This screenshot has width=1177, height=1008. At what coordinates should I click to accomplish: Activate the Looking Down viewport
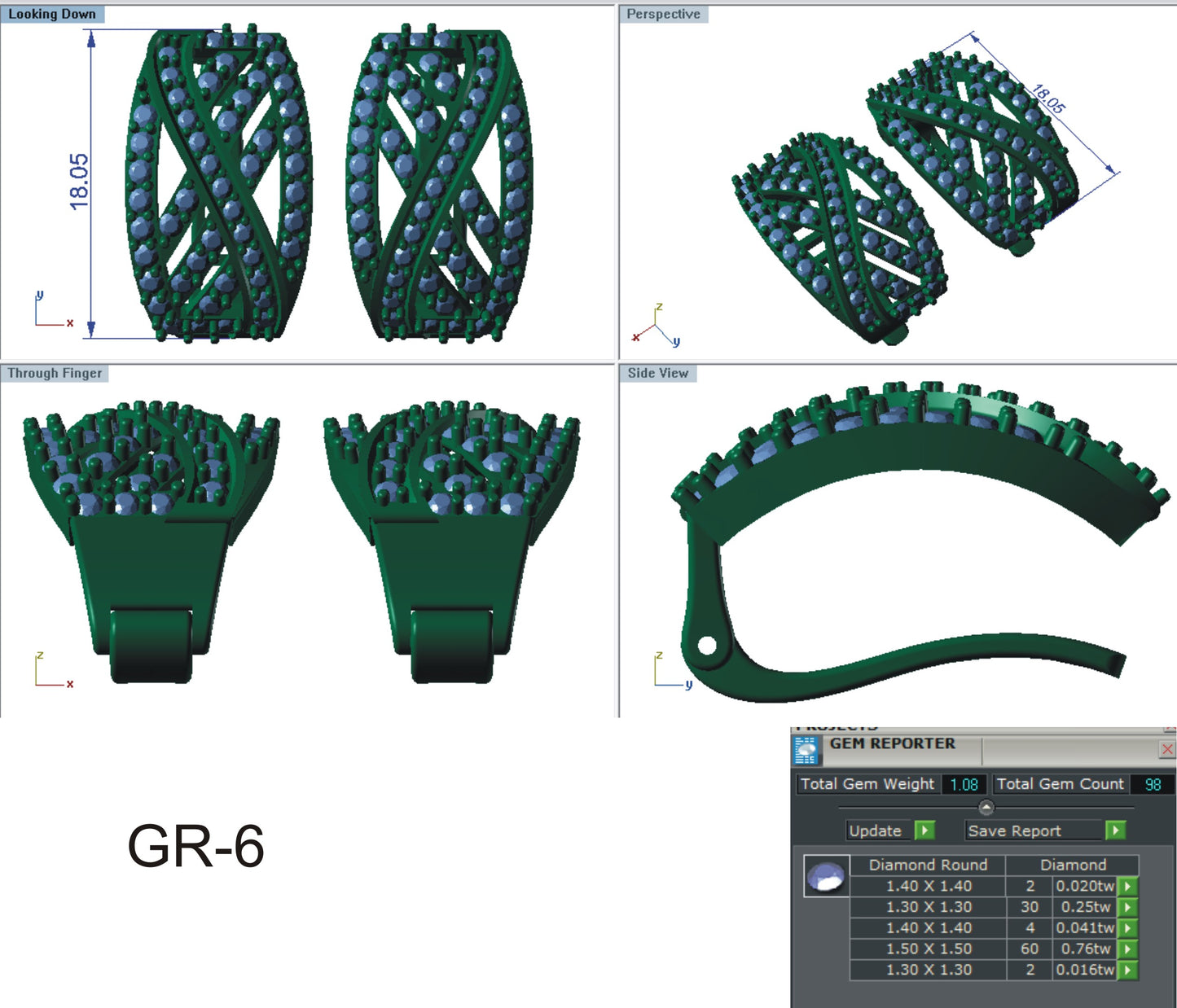click(x=53, y=14)
